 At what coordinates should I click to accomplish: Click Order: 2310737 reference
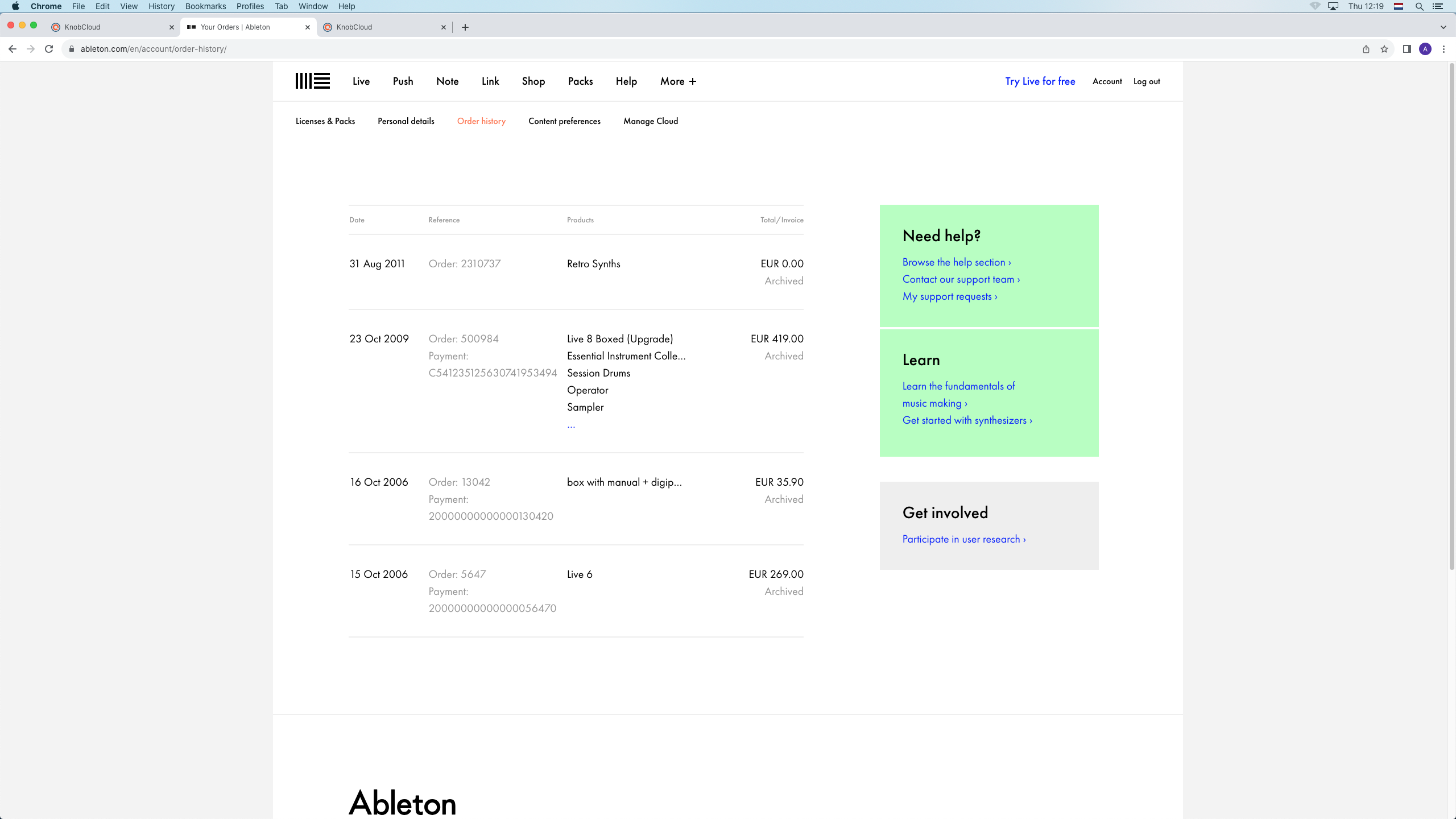point(465,264)
